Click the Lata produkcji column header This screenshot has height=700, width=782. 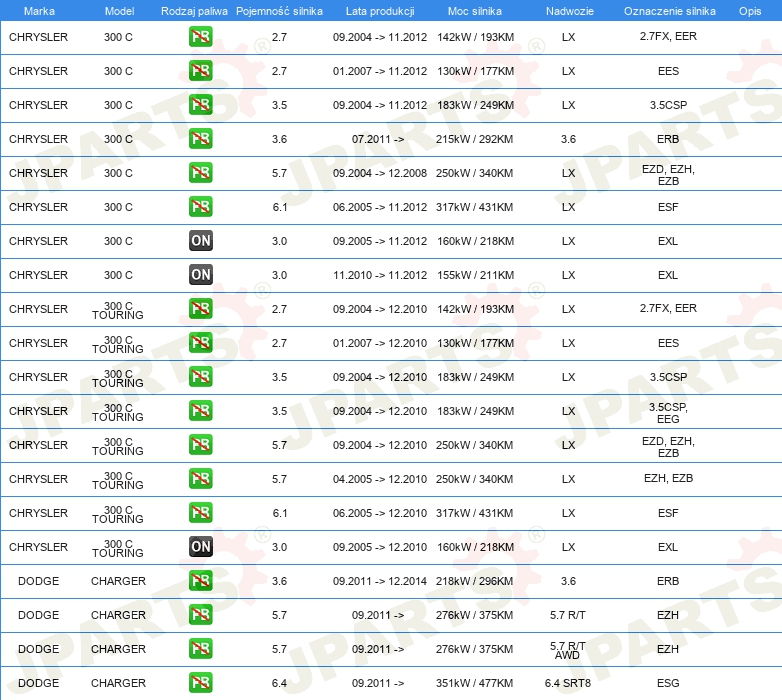click(379, 11)
